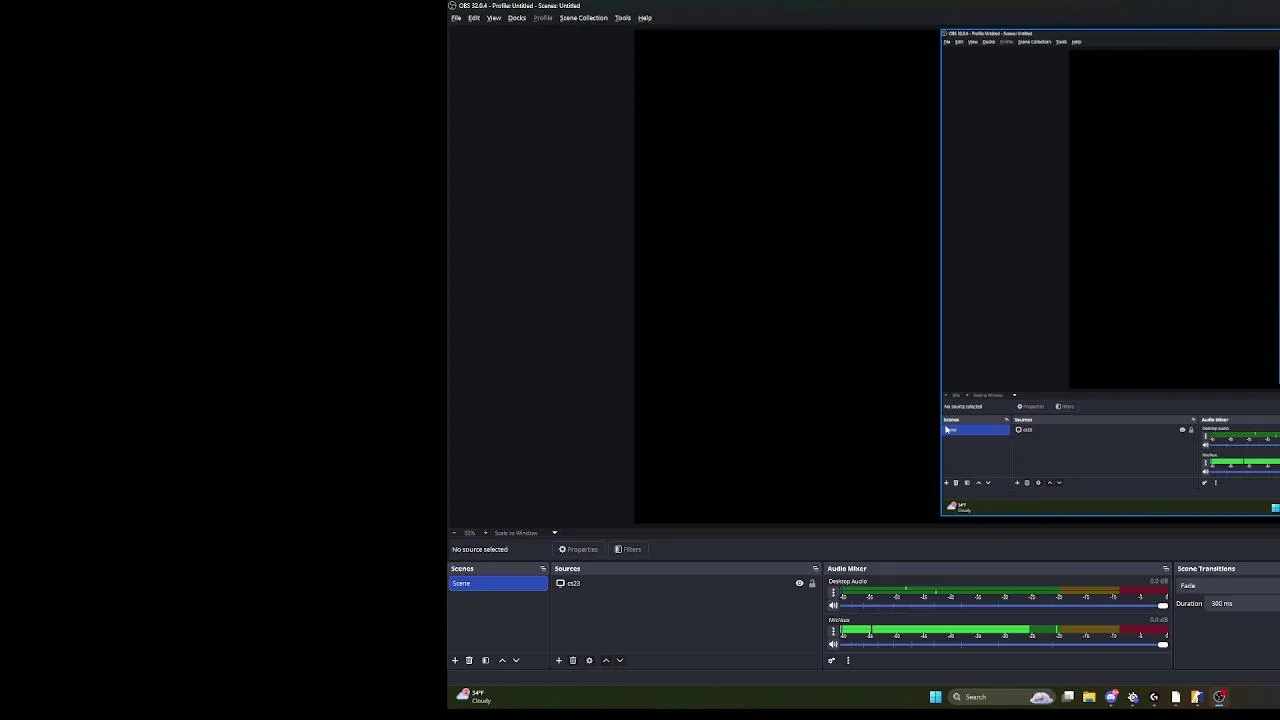Click the Duration 300 ms field
Image resolution: width=1280 pixels, height=720 pixels.
[x=1244, y=604]
